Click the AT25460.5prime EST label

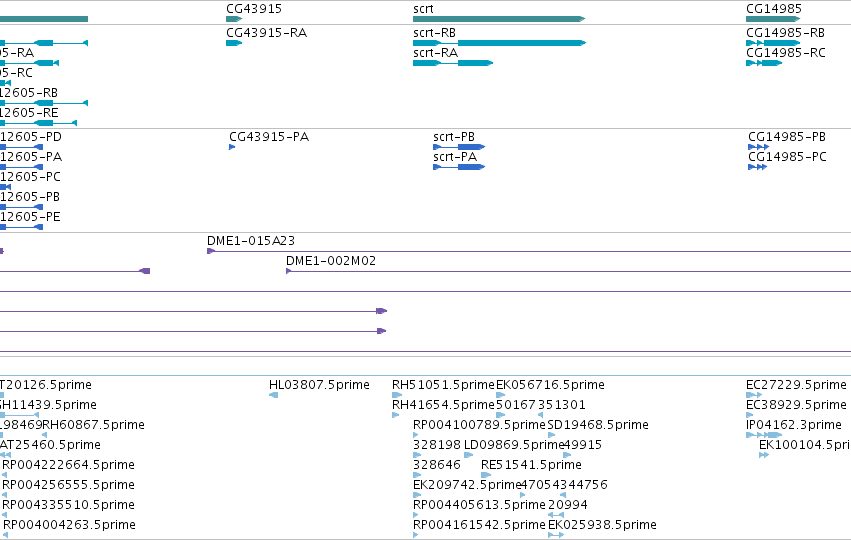pos(50,445)
